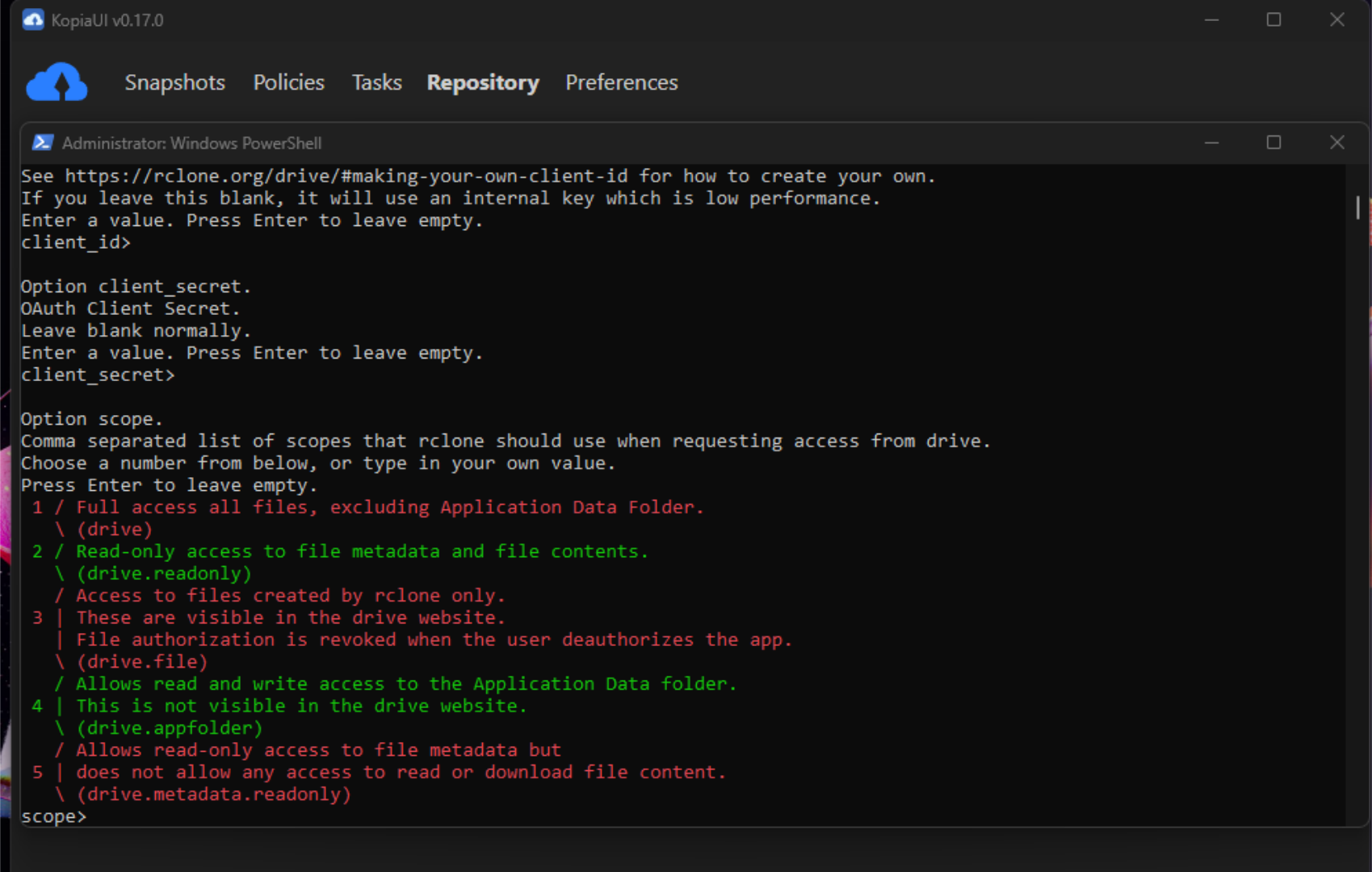
Task: Click 'OAuth Client Secret.' line
Action: tap(130, 308)
